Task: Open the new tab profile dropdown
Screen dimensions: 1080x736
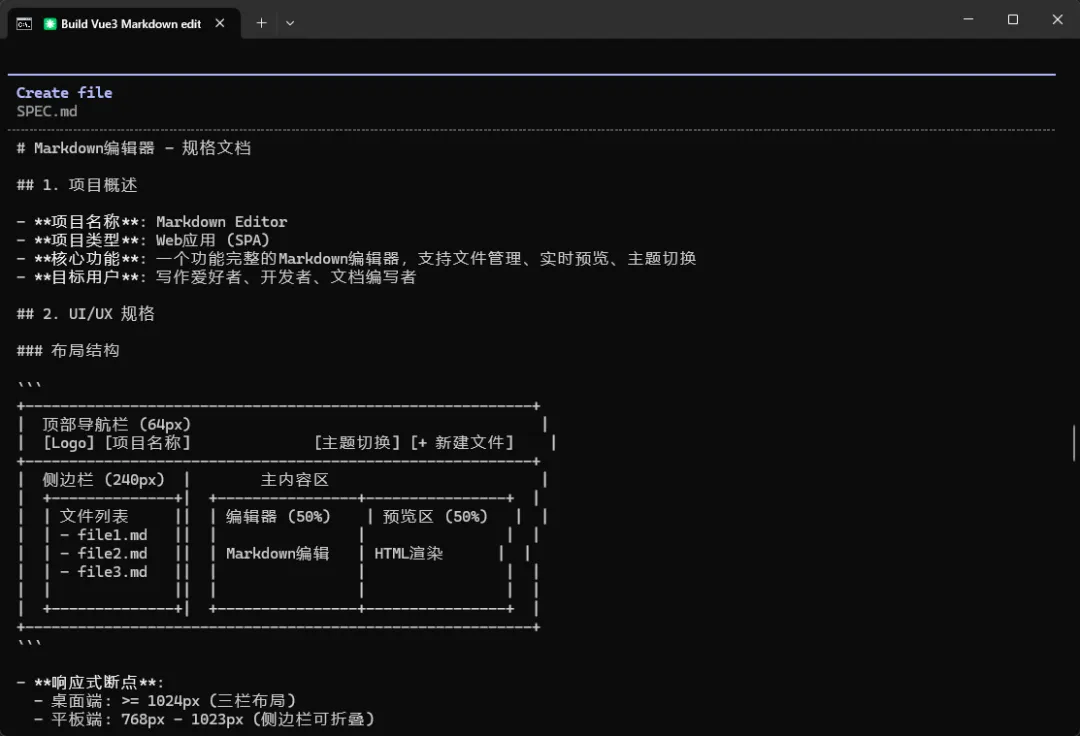Action: click(290, 23)
